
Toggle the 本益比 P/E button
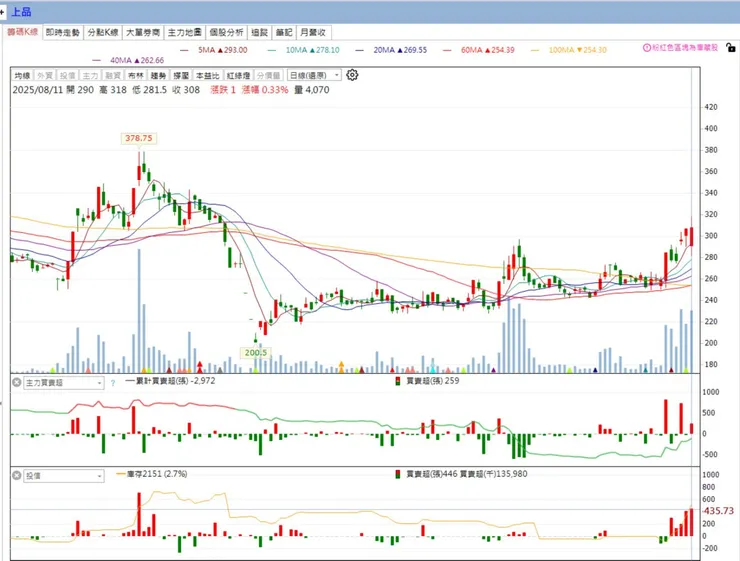(208, 75)
